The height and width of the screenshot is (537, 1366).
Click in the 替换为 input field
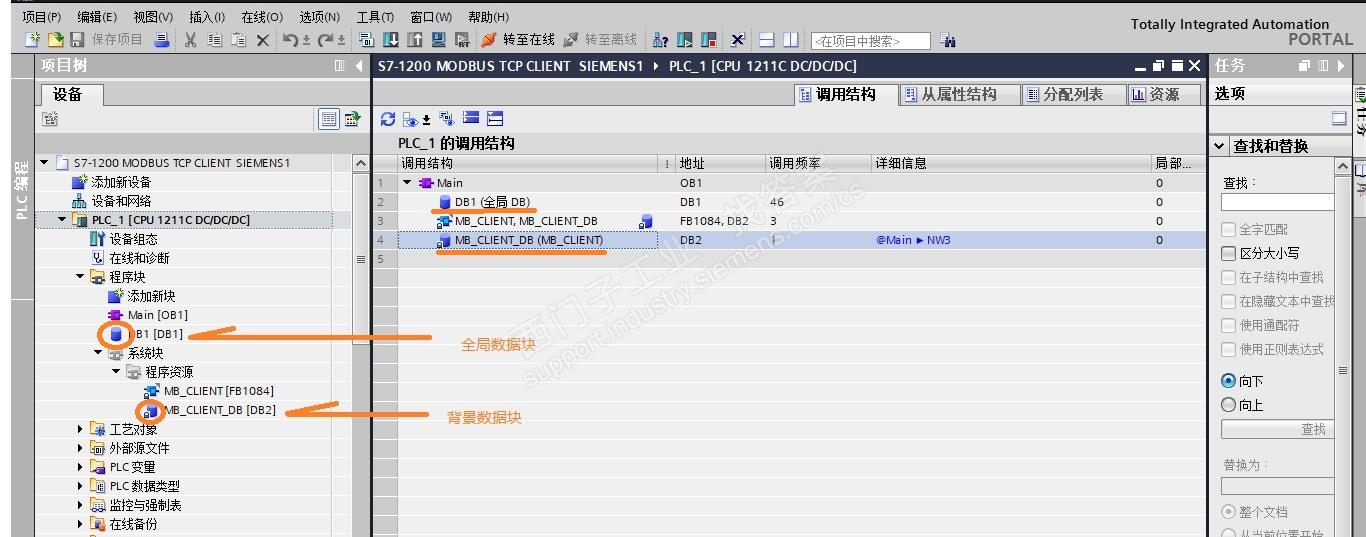(1277, 486)
